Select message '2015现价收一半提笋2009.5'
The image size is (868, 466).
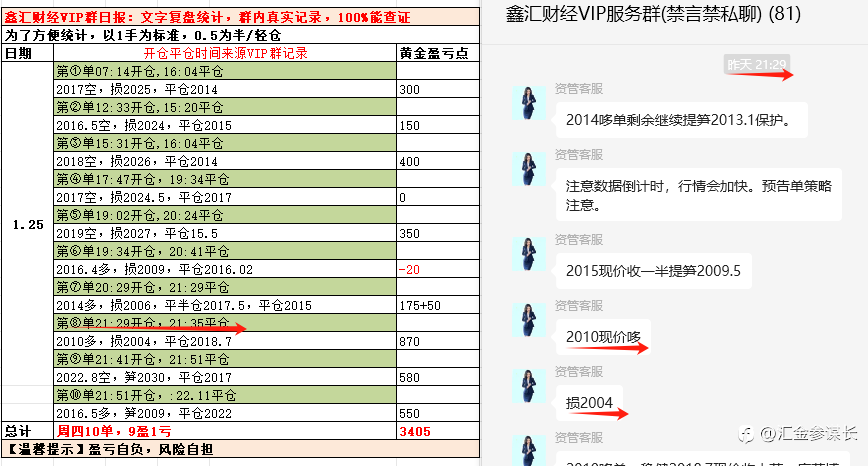point(653,271)
